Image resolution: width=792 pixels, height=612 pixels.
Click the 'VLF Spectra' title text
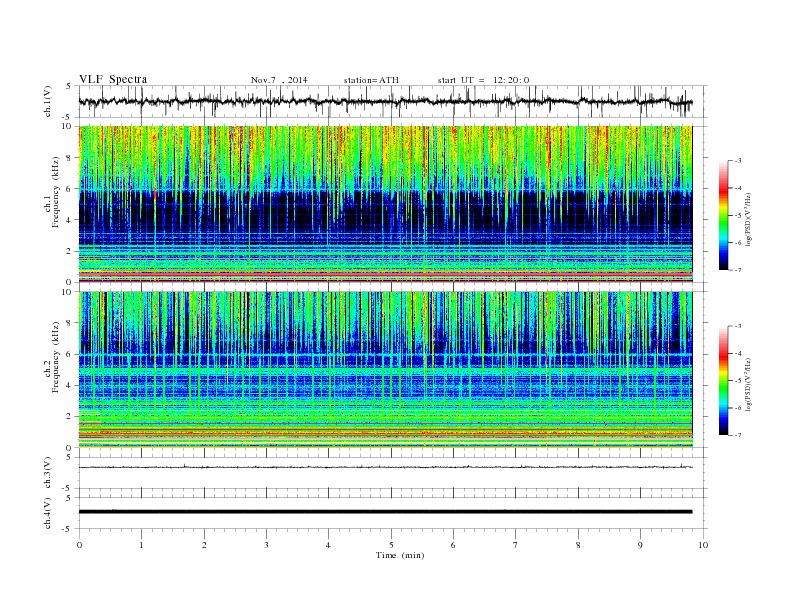(x=113, y=79)
